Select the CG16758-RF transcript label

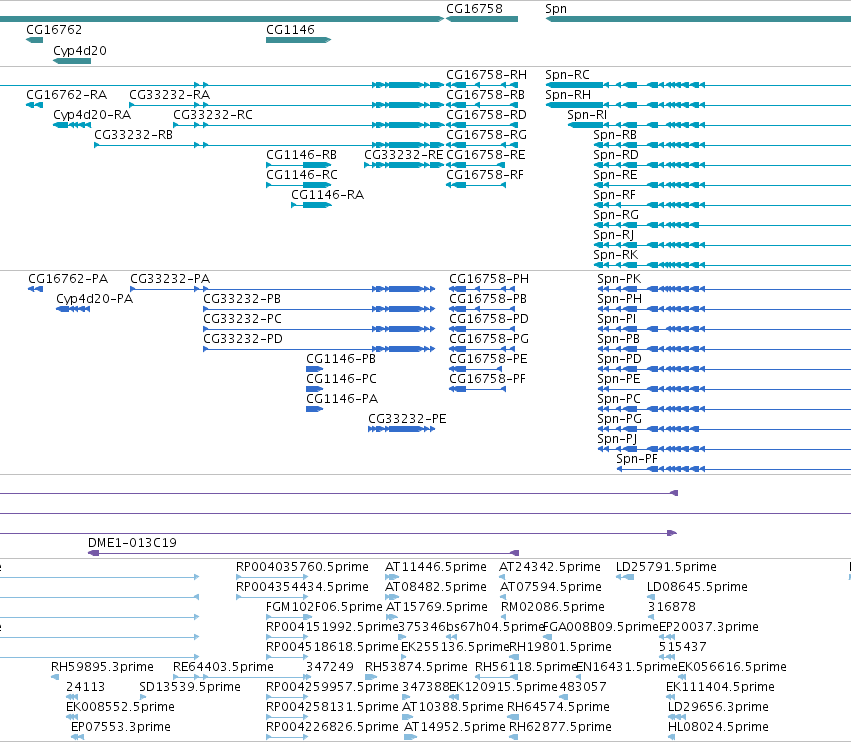point(485,175)
